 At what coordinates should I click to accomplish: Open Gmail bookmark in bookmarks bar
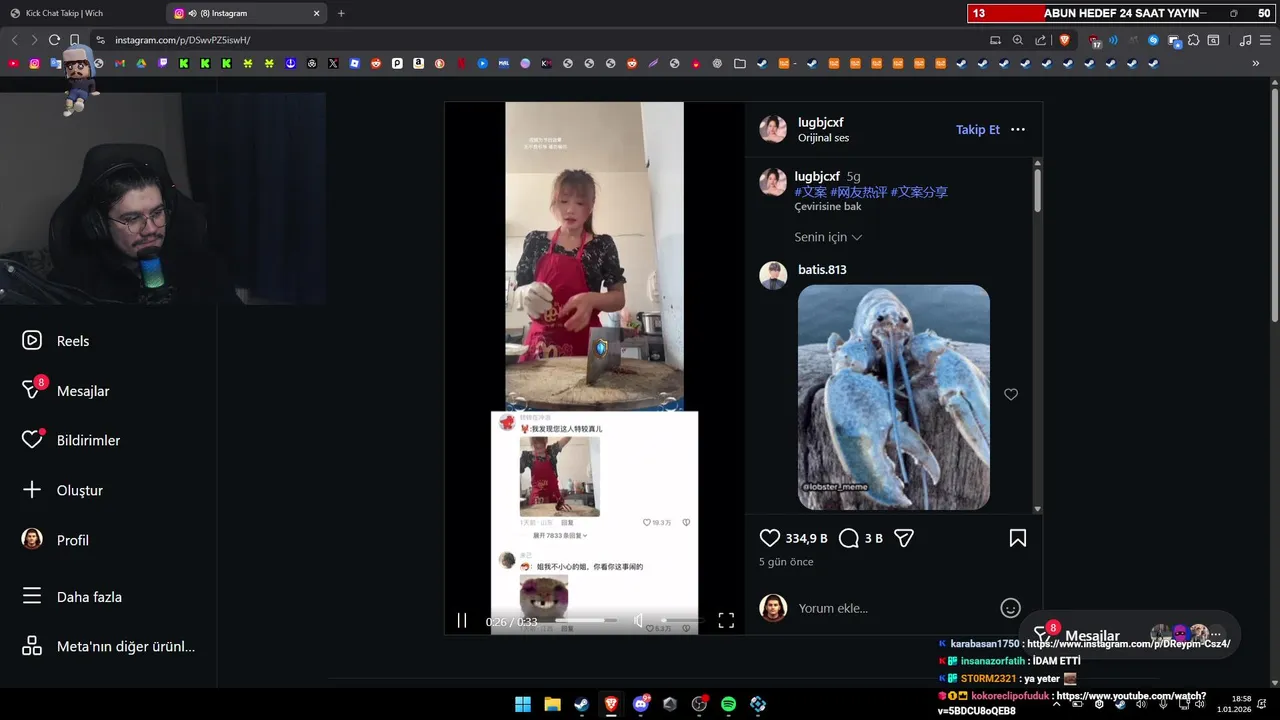[120, 63]
